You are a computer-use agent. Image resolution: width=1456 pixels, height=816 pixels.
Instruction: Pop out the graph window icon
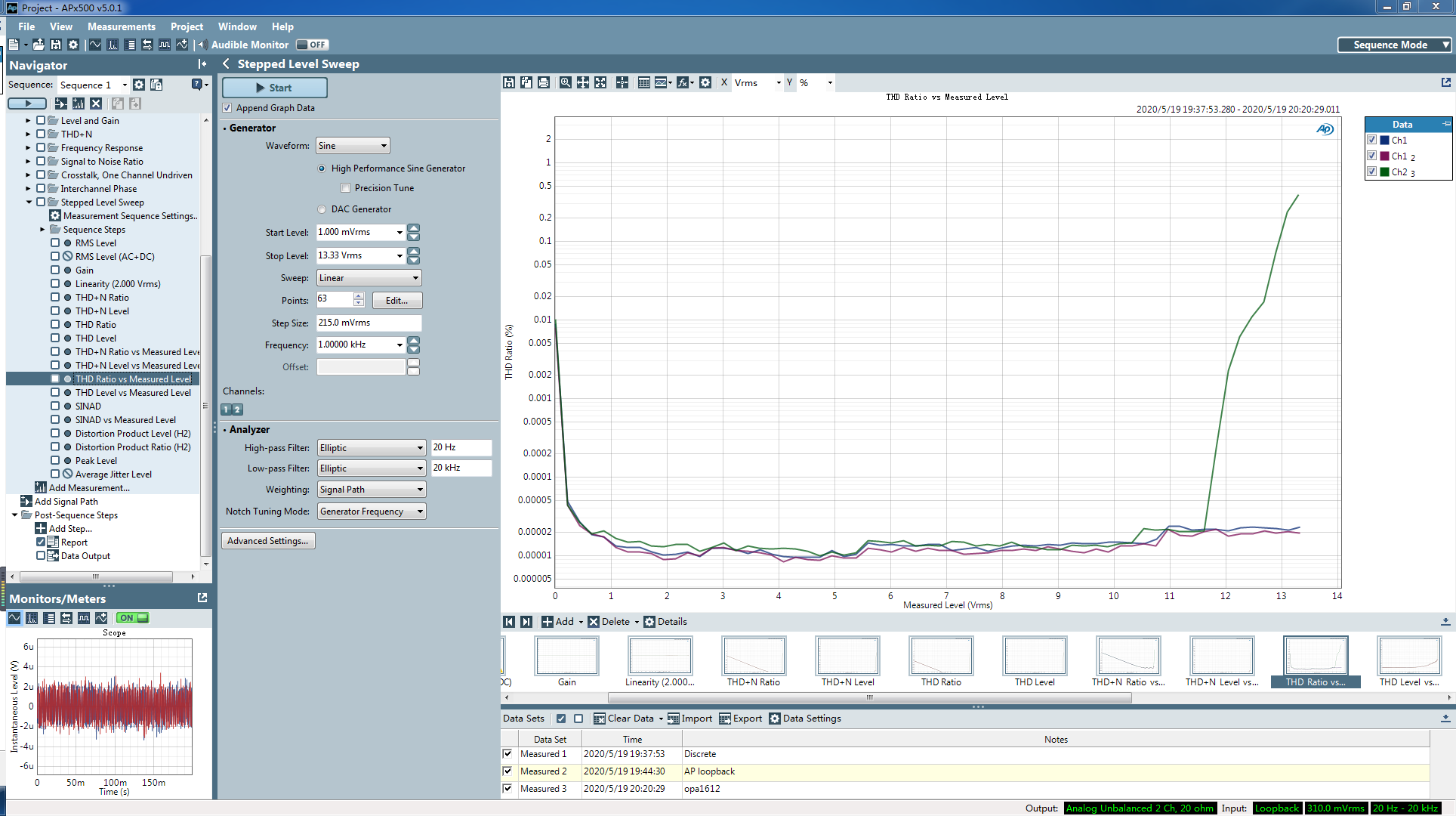tap(1445, 82)
